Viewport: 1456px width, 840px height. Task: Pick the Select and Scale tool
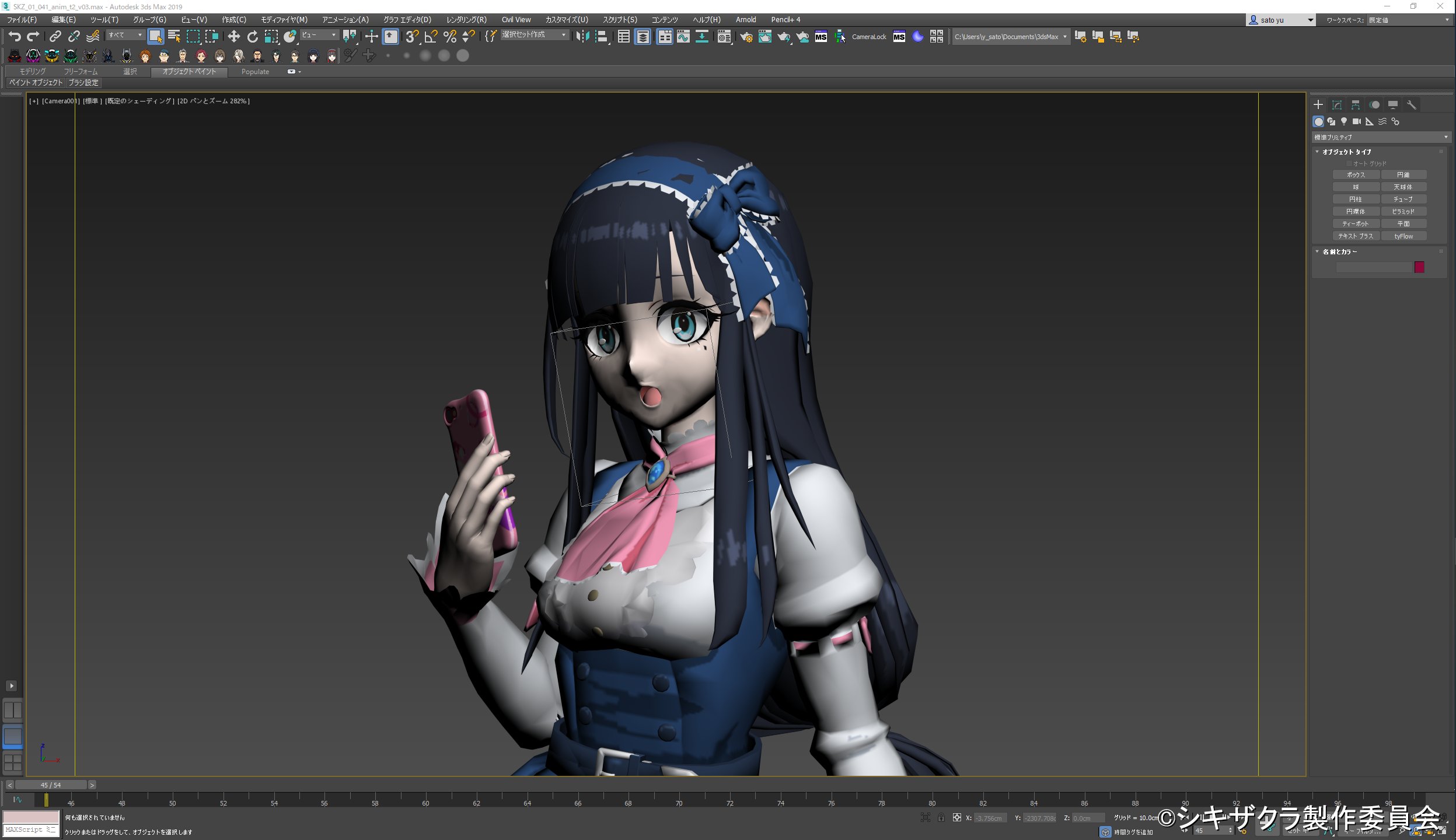[x=271, y=37]
